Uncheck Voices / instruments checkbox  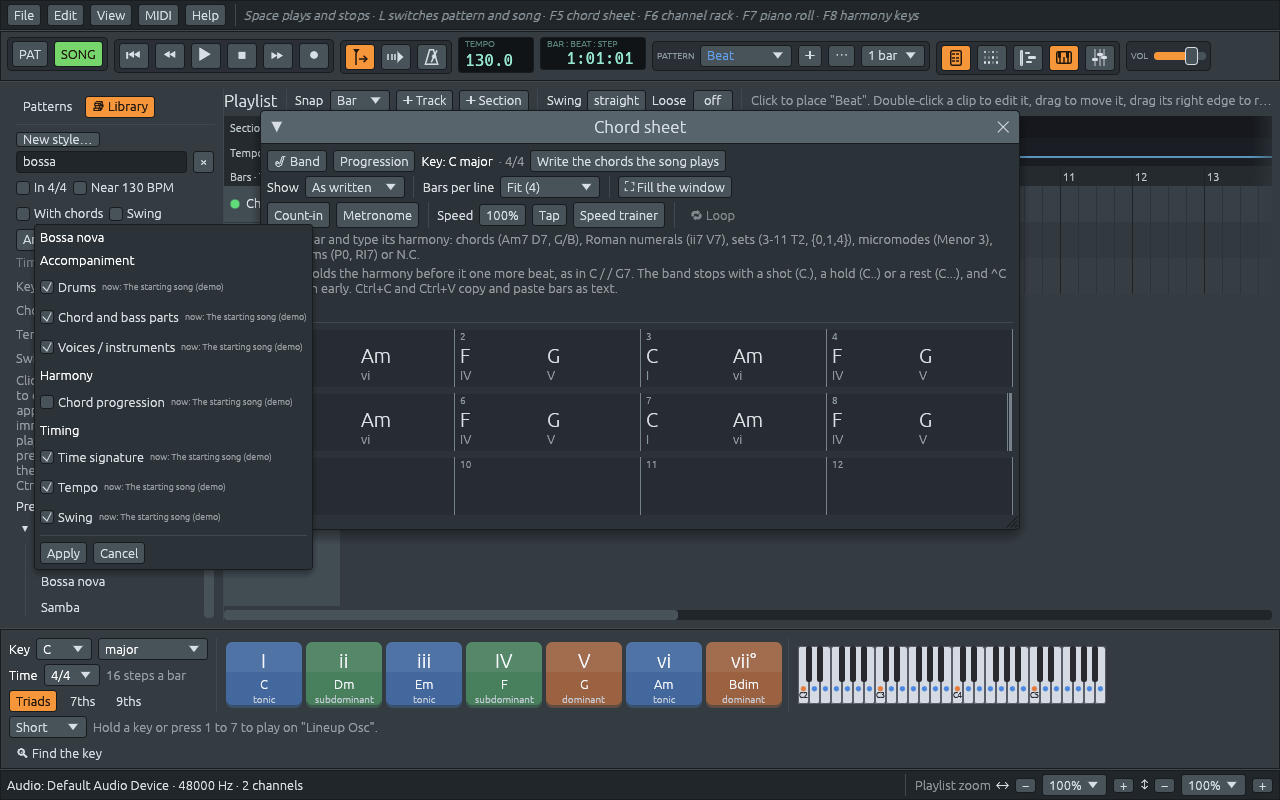click(47, 347)
